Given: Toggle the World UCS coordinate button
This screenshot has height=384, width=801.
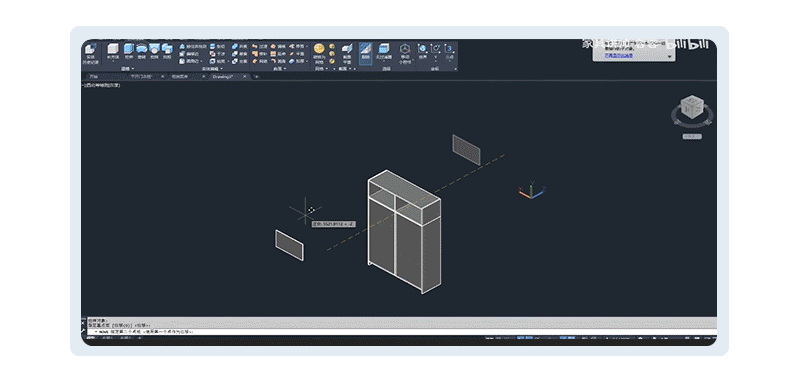Looking at the screenshot, I should coord(423,51).
